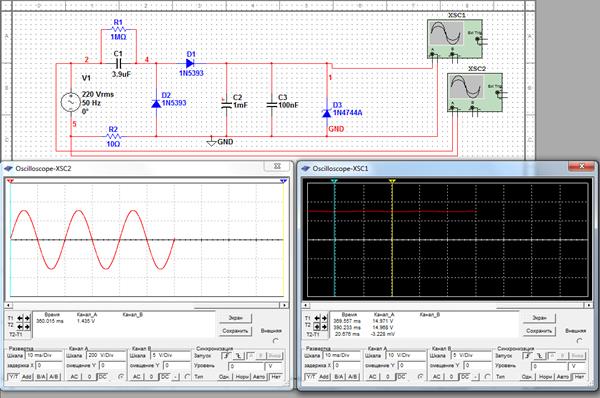Click yellow T2 cursor marker in XSC1
The height and width of the screenshot is (398, 600).
click(392, 181)
